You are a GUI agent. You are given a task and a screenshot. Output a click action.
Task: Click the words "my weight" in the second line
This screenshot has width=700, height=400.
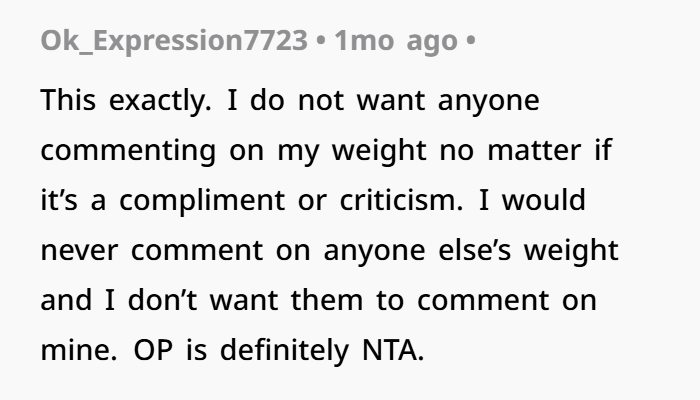[x=352, y=150]
